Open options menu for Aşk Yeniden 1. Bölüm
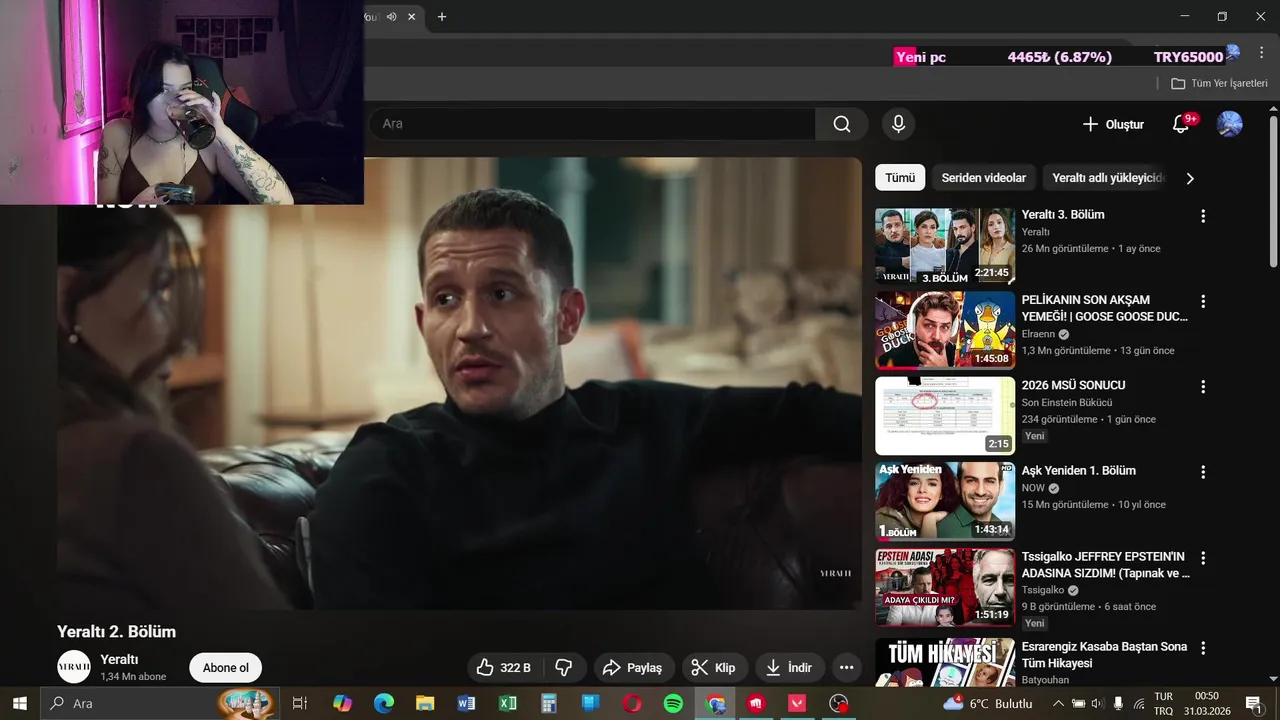This screenshot has width=1280, height=720. [1203, 472]
